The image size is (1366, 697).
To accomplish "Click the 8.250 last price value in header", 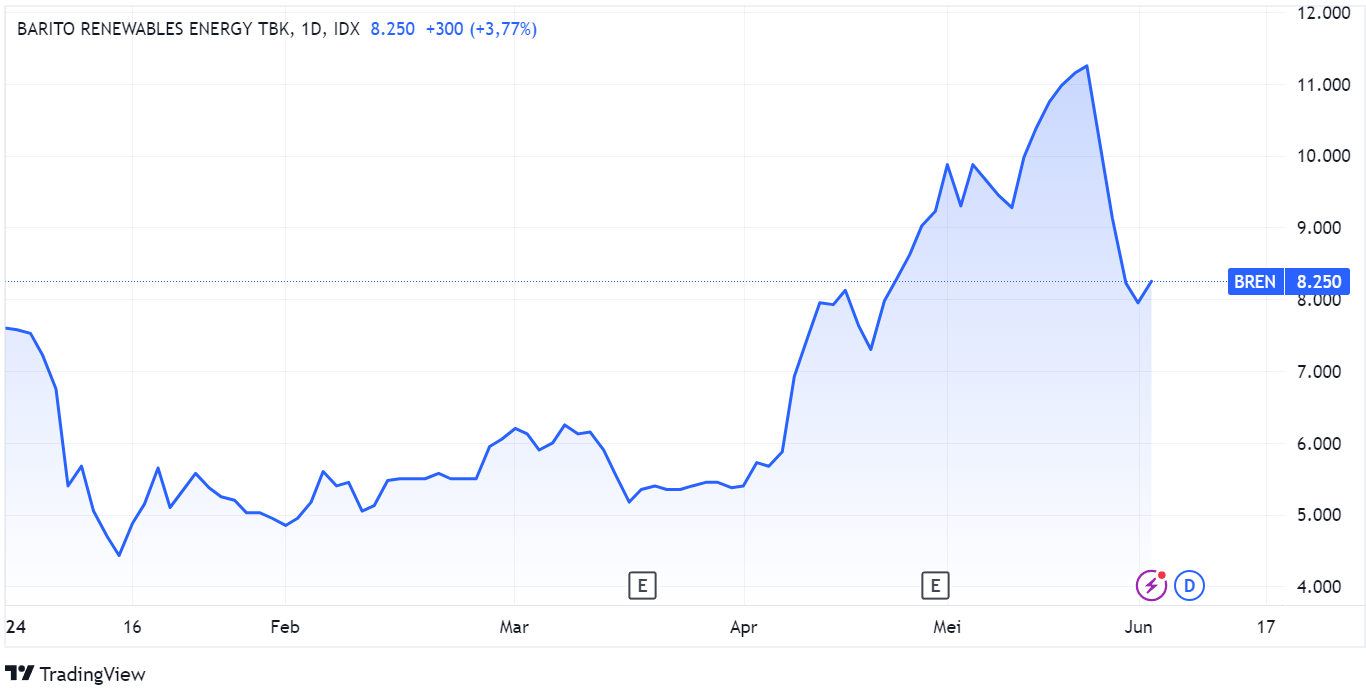I will point(392,29).
